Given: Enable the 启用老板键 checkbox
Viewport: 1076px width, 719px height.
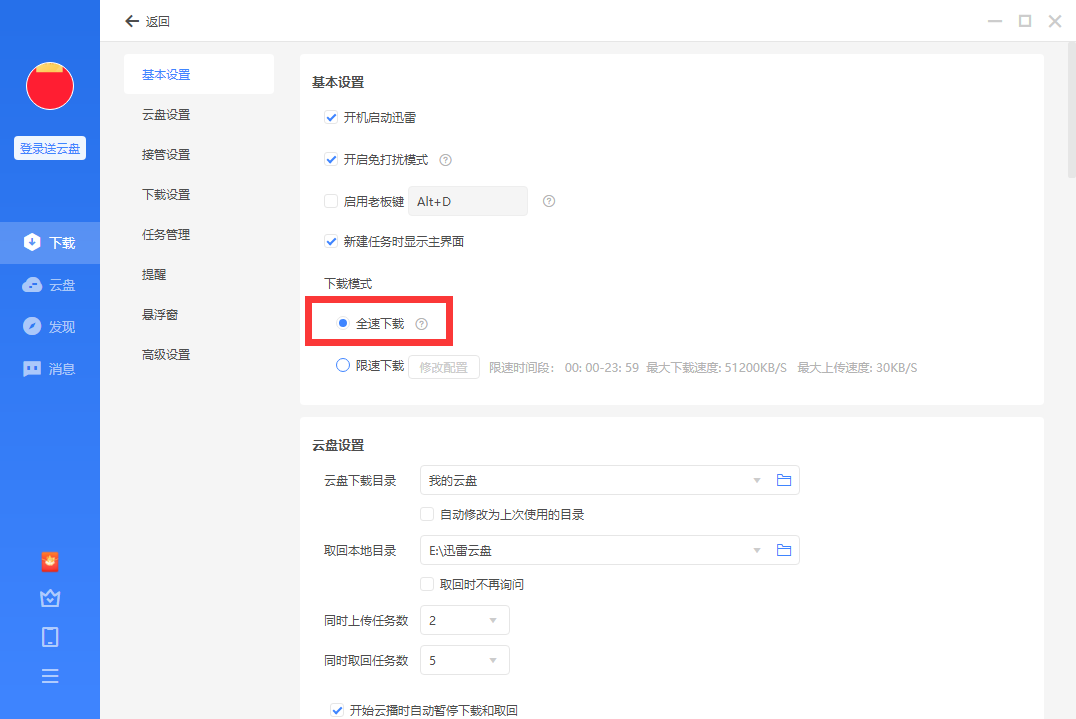Looking at the screenshot, I should pyautogui.click(x=331, y=201).
